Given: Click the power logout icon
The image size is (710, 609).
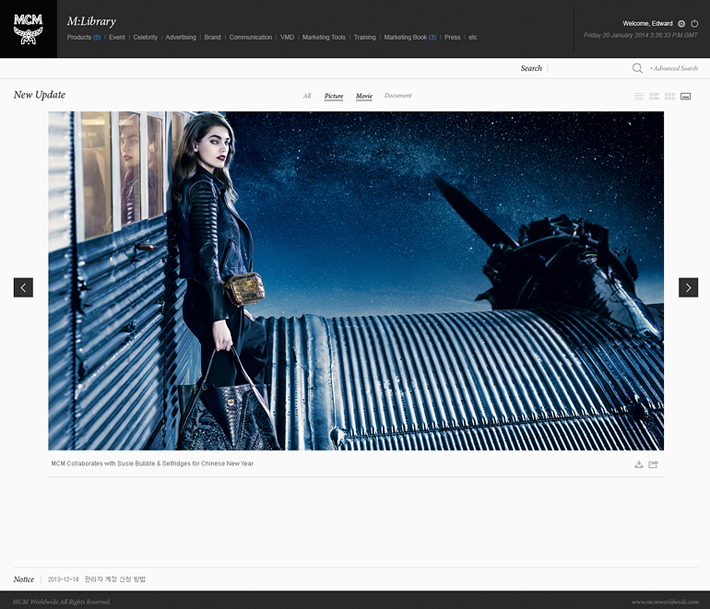Looking at the screenshot, I should 695,23.
